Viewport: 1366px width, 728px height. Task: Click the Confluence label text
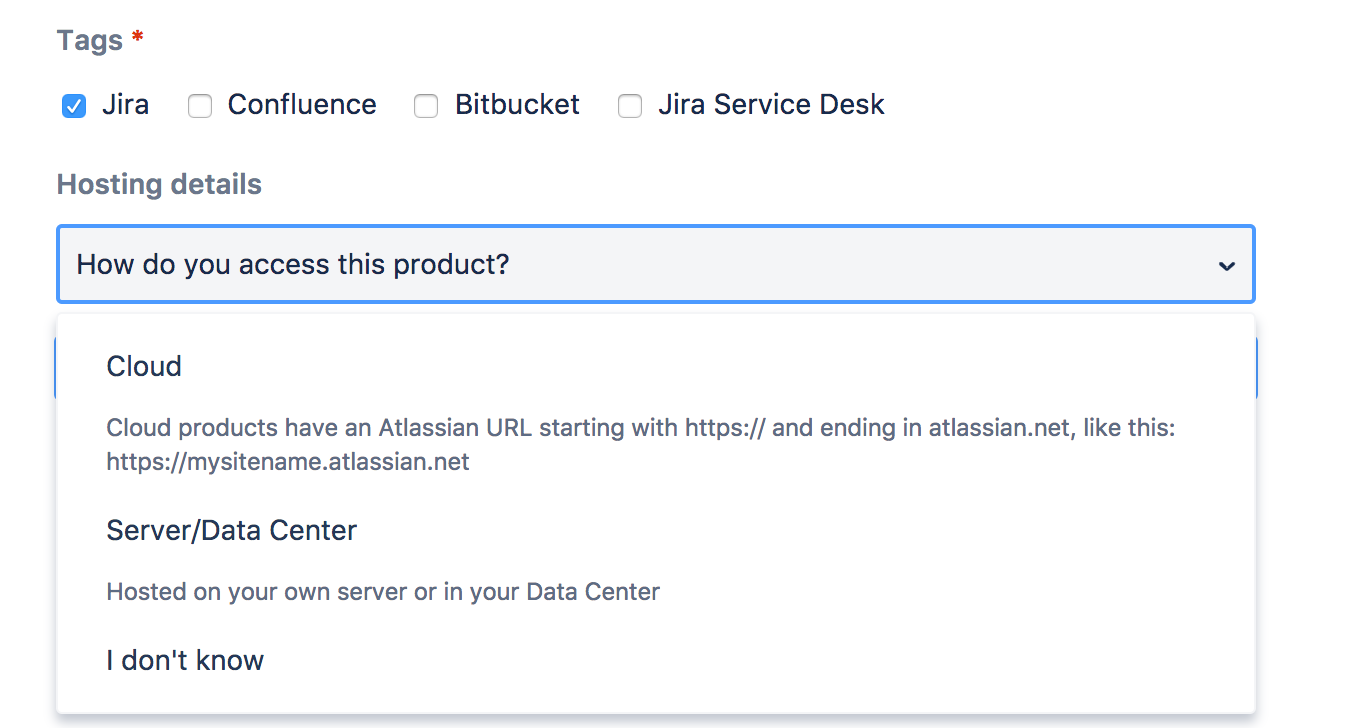[302, 105]
